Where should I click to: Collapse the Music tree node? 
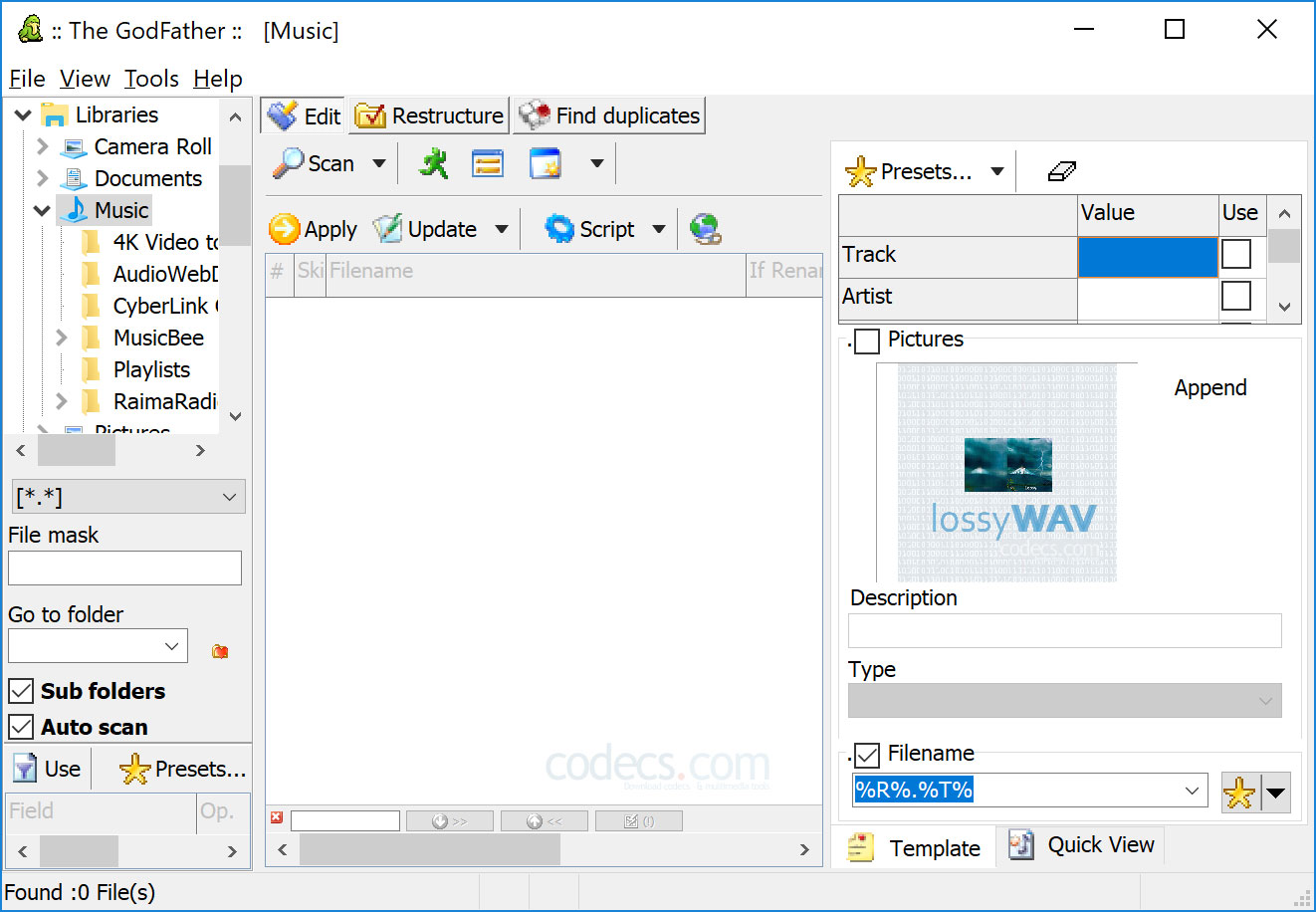42,210
